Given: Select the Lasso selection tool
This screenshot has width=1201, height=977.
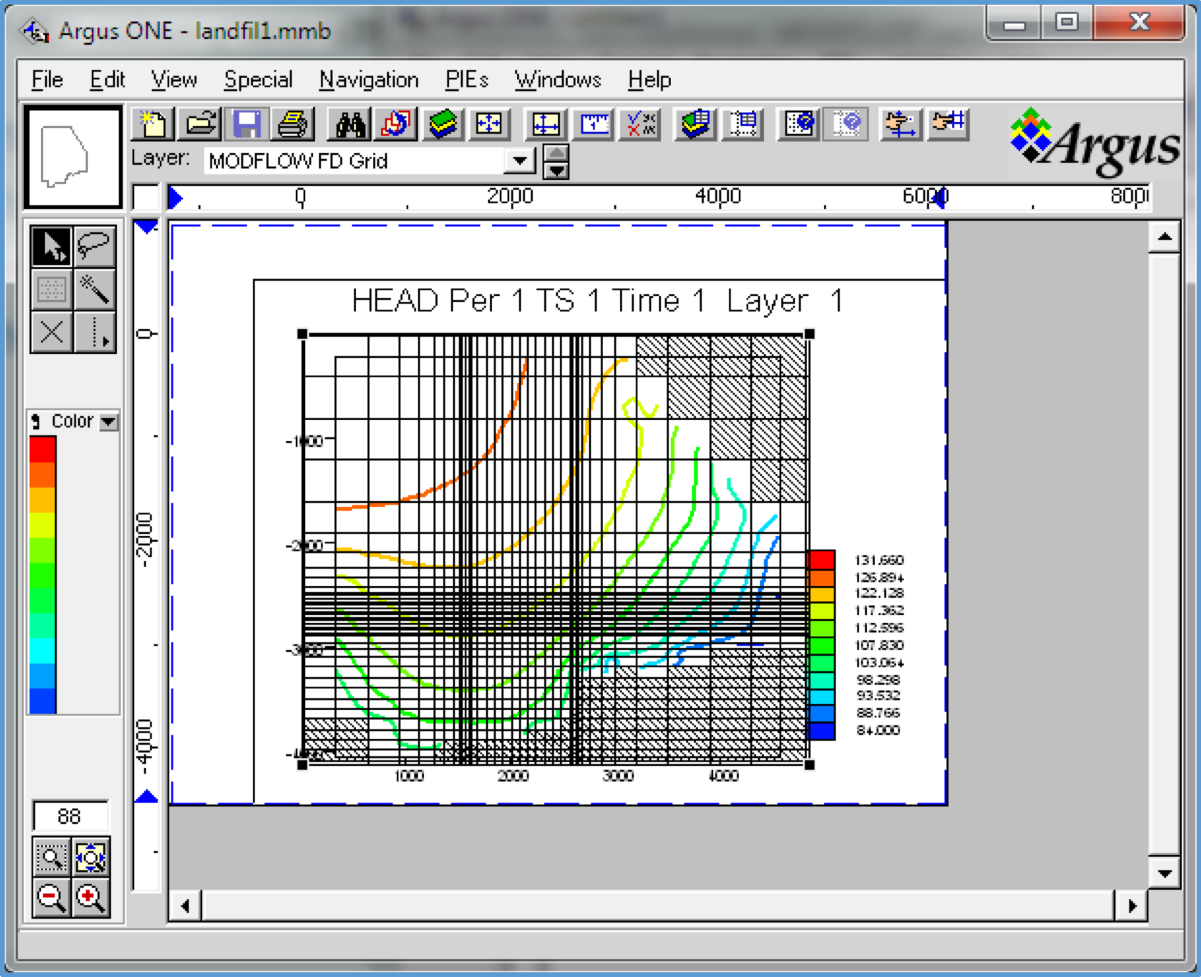Looking at the screenshot, I should [96, 245].
